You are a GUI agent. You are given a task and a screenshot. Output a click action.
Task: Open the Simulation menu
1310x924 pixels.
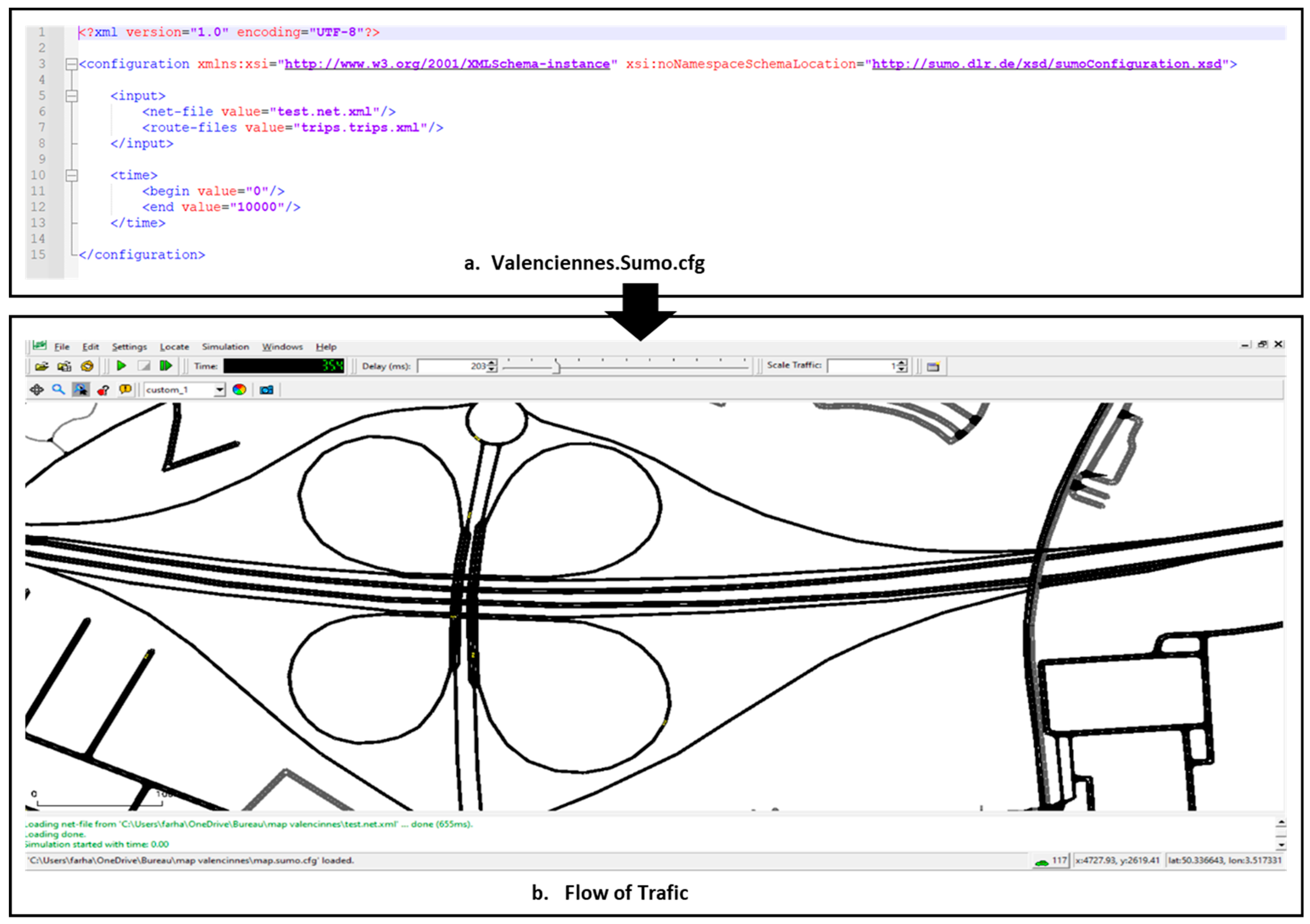[x=225, y=346]
